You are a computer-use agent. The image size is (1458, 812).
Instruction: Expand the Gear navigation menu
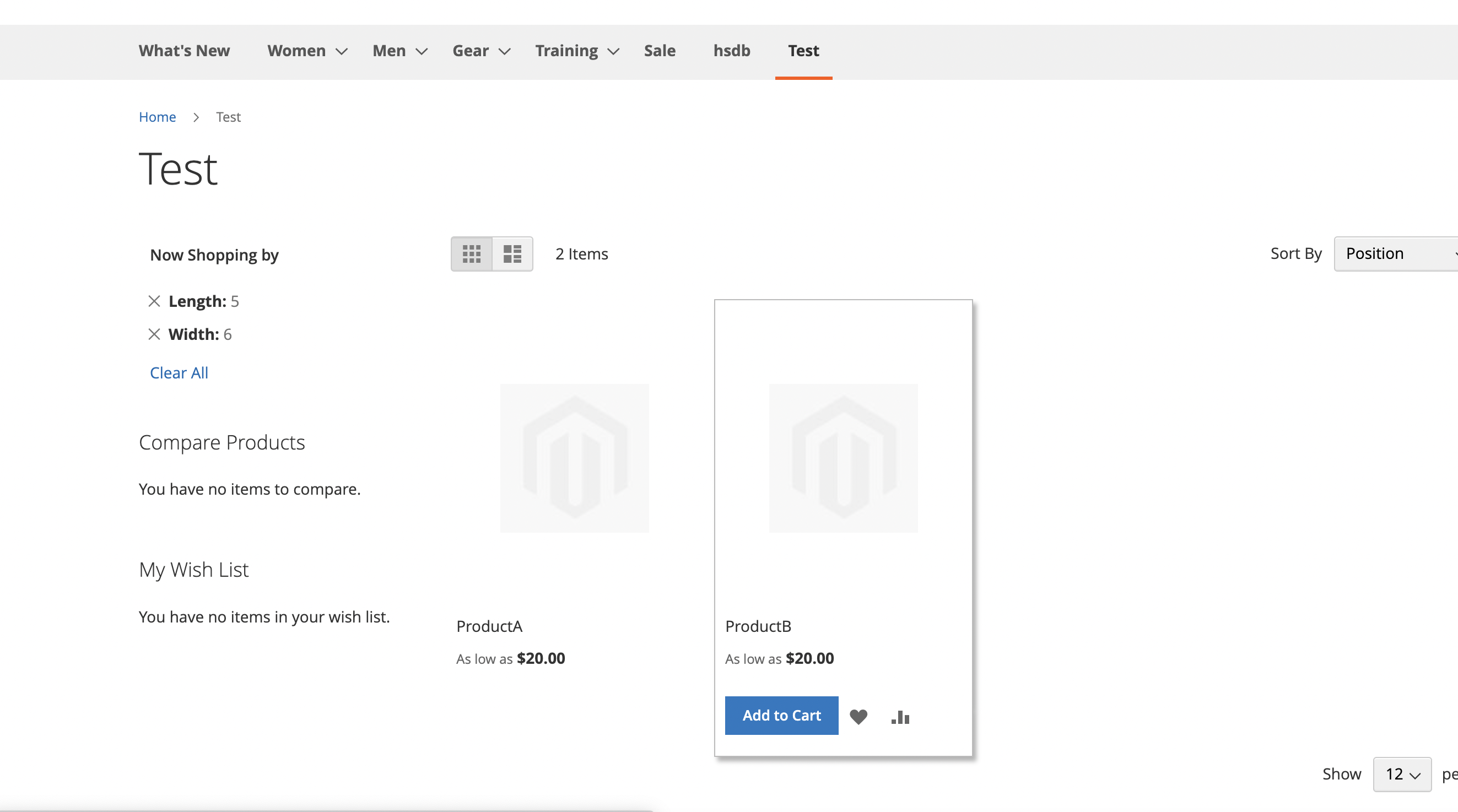[x=471, y=50]
